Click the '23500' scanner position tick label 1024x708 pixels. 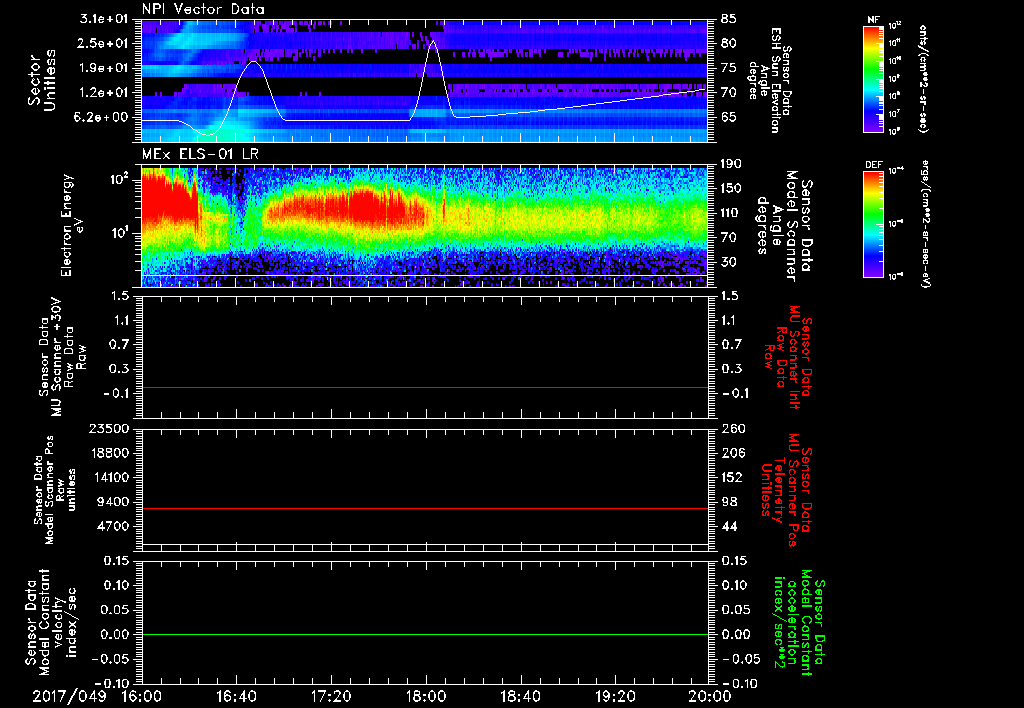tap(108, 429)
